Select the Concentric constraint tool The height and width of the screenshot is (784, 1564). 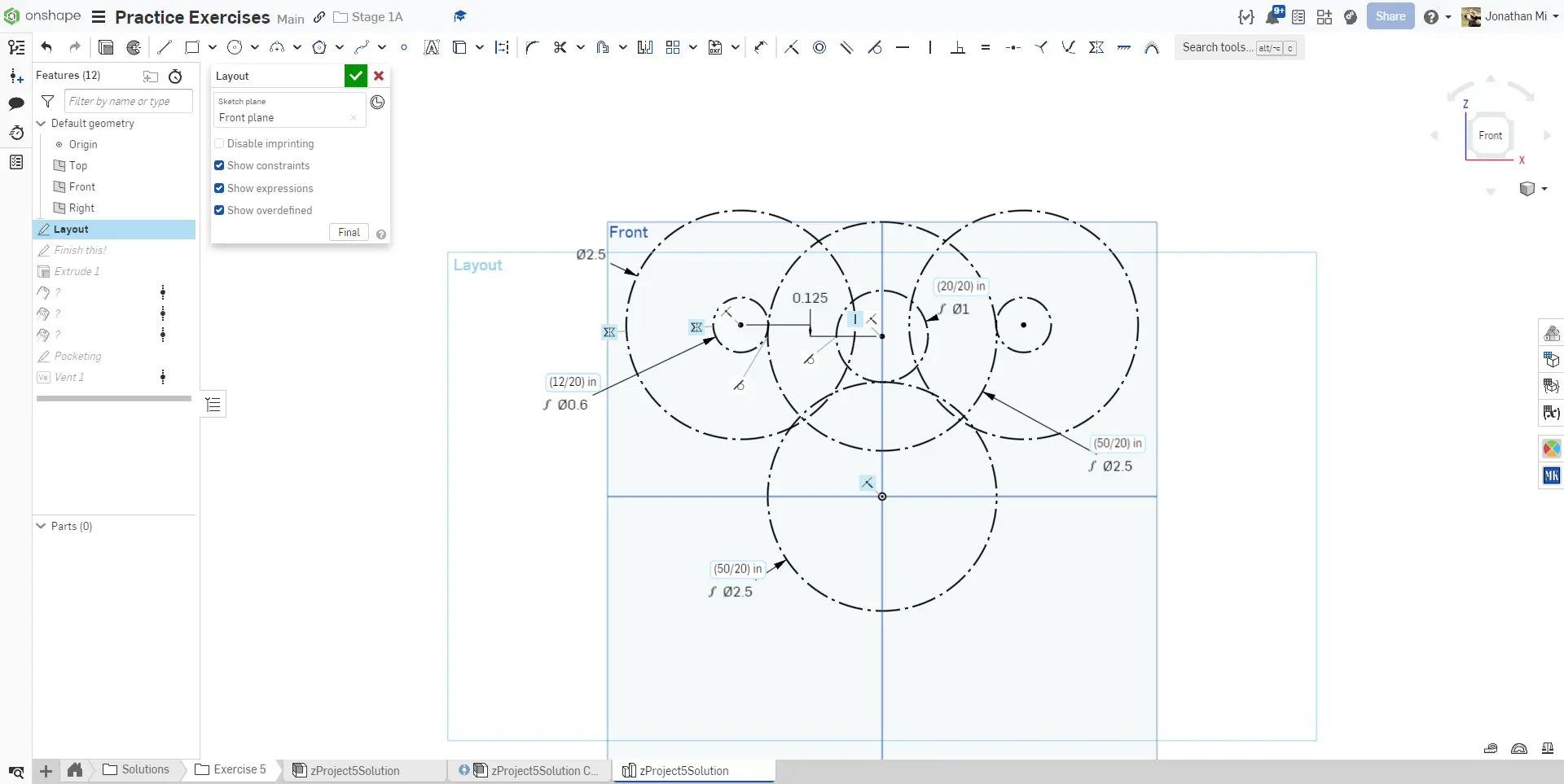click(x=819, y=47)
